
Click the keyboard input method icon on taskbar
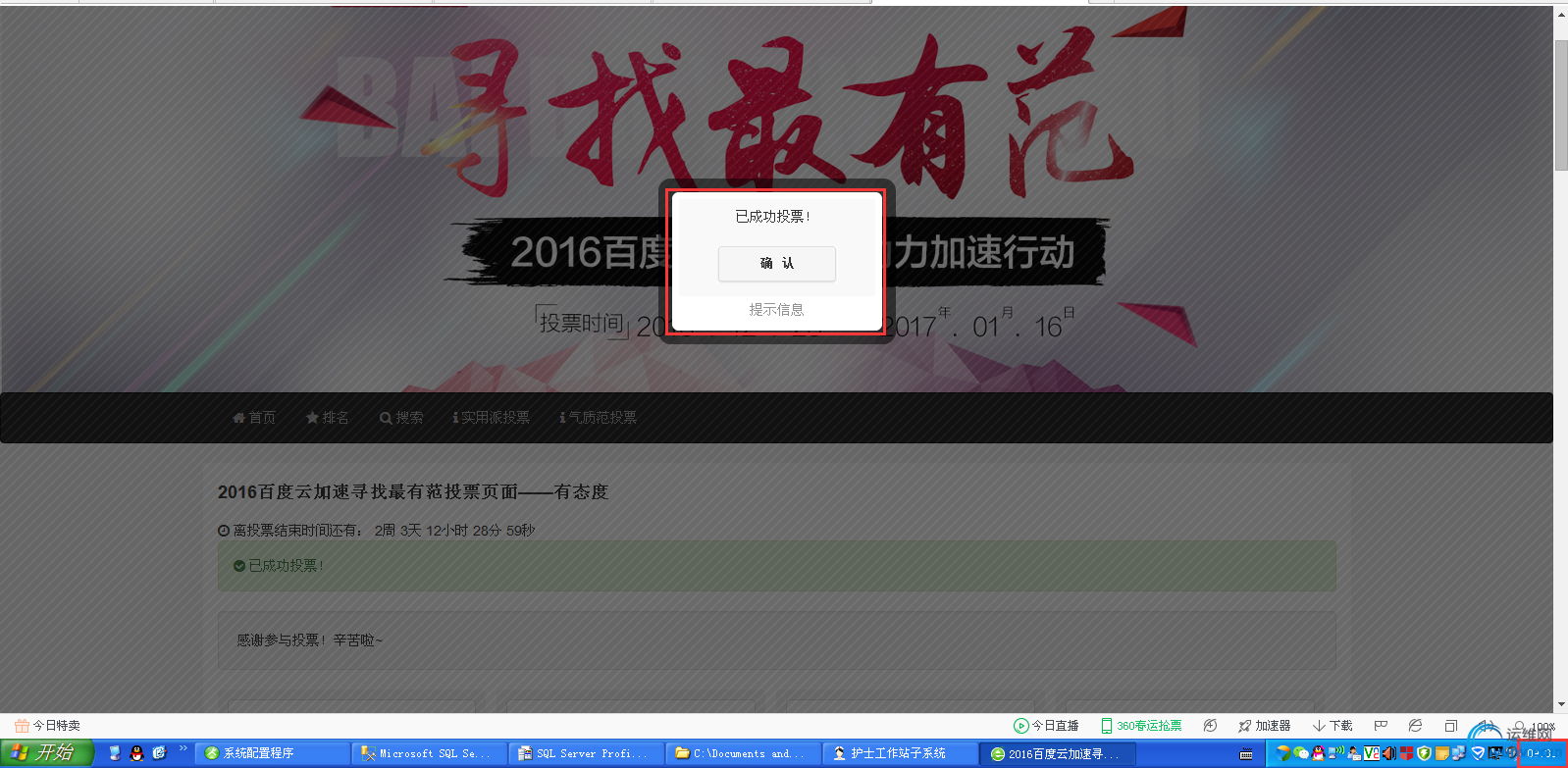click(x=1246, y=754)
